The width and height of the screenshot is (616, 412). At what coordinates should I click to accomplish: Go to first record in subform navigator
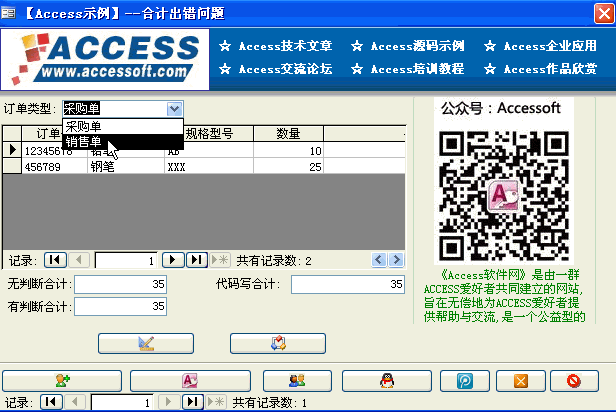(x=55, y=260)
